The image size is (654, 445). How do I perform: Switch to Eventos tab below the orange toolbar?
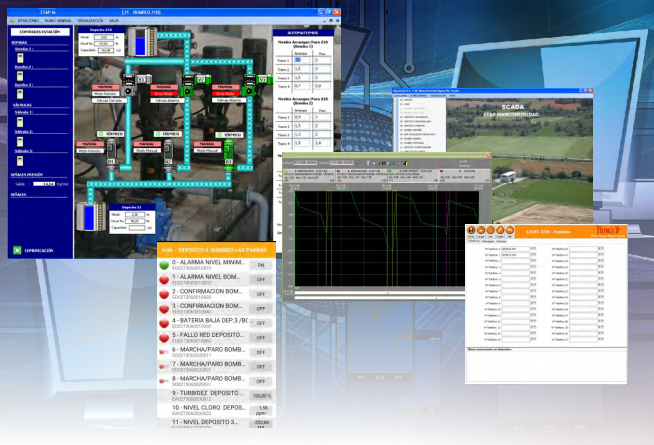(501, 241)
